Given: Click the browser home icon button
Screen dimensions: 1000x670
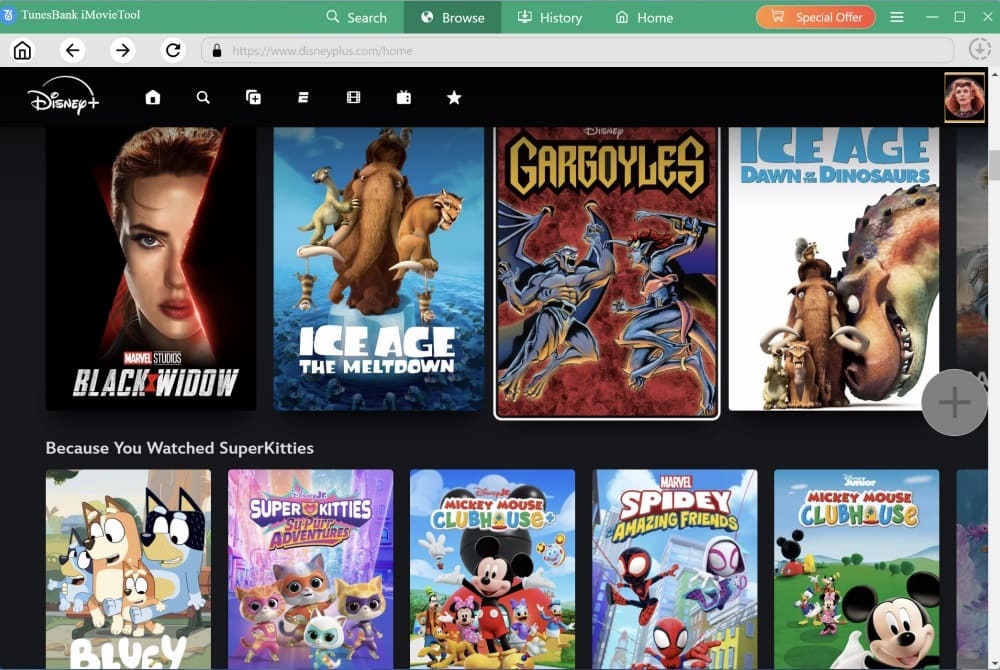Looking at the screenshot, I should (22, 50).
